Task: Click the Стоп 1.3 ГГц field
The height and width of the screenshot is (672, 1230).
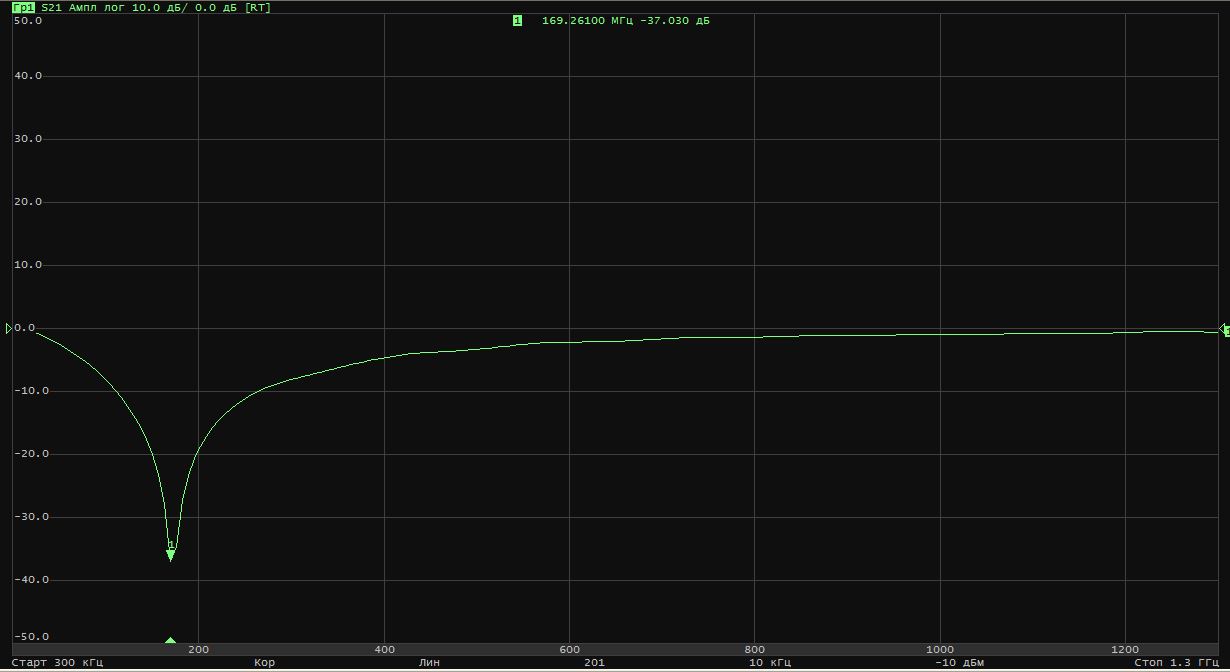Action: point(1176,662)
